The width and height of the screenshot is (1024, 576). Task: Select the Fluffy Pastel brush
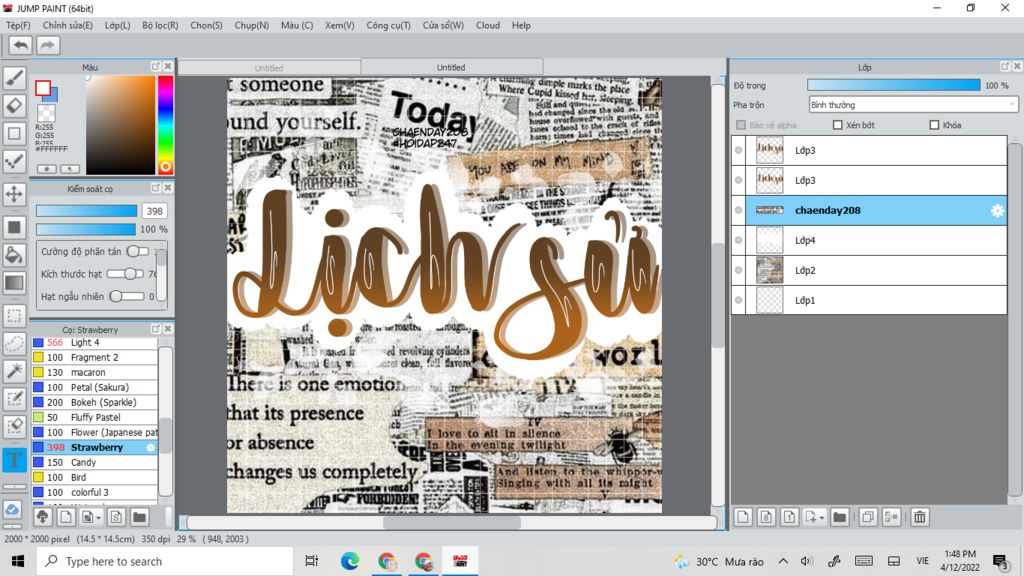point(95,417)
